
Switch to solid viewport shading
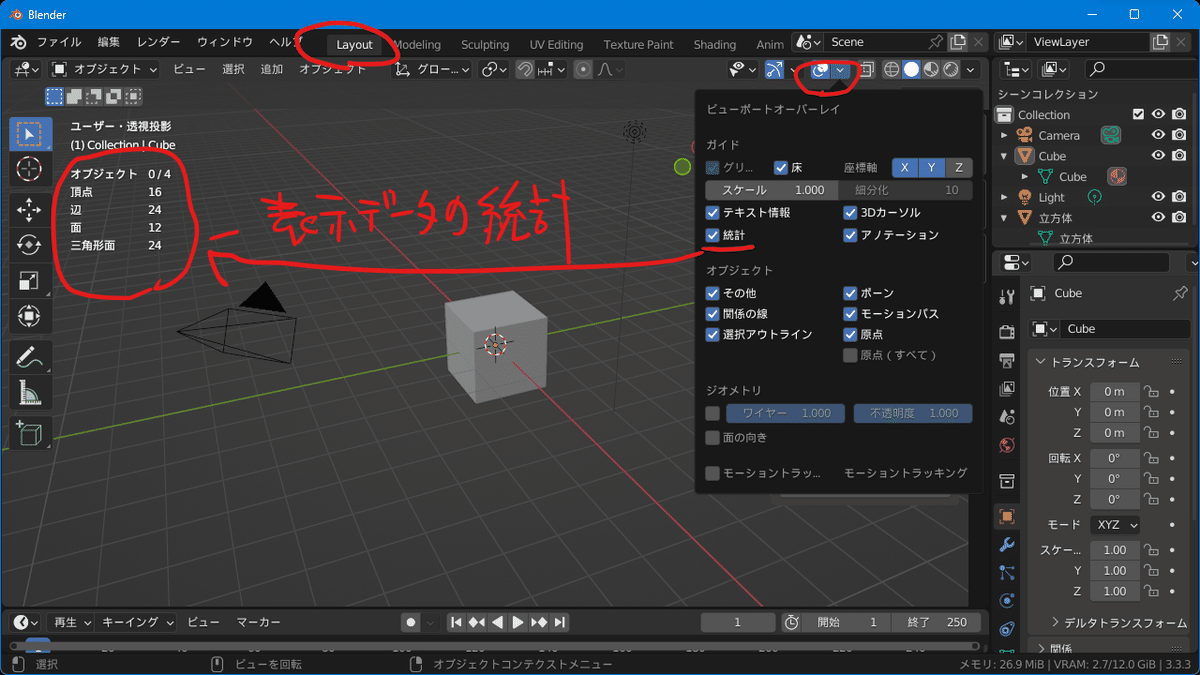[911, 69]
